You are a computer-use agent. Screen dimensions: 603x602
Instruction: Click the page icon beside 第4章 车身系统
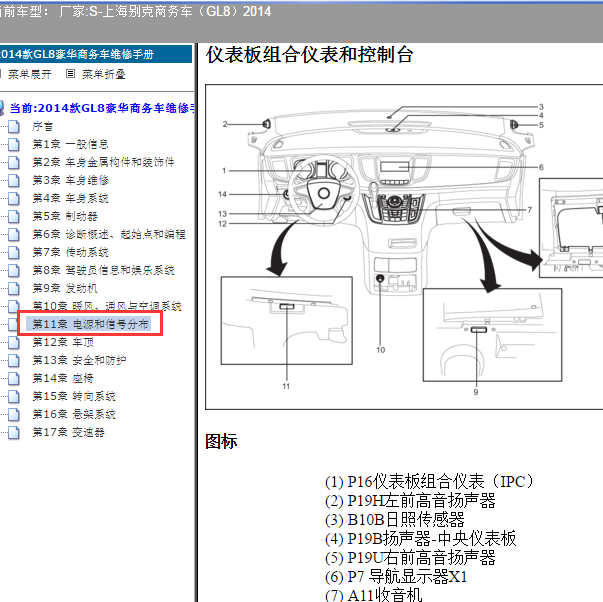point(14,198)
